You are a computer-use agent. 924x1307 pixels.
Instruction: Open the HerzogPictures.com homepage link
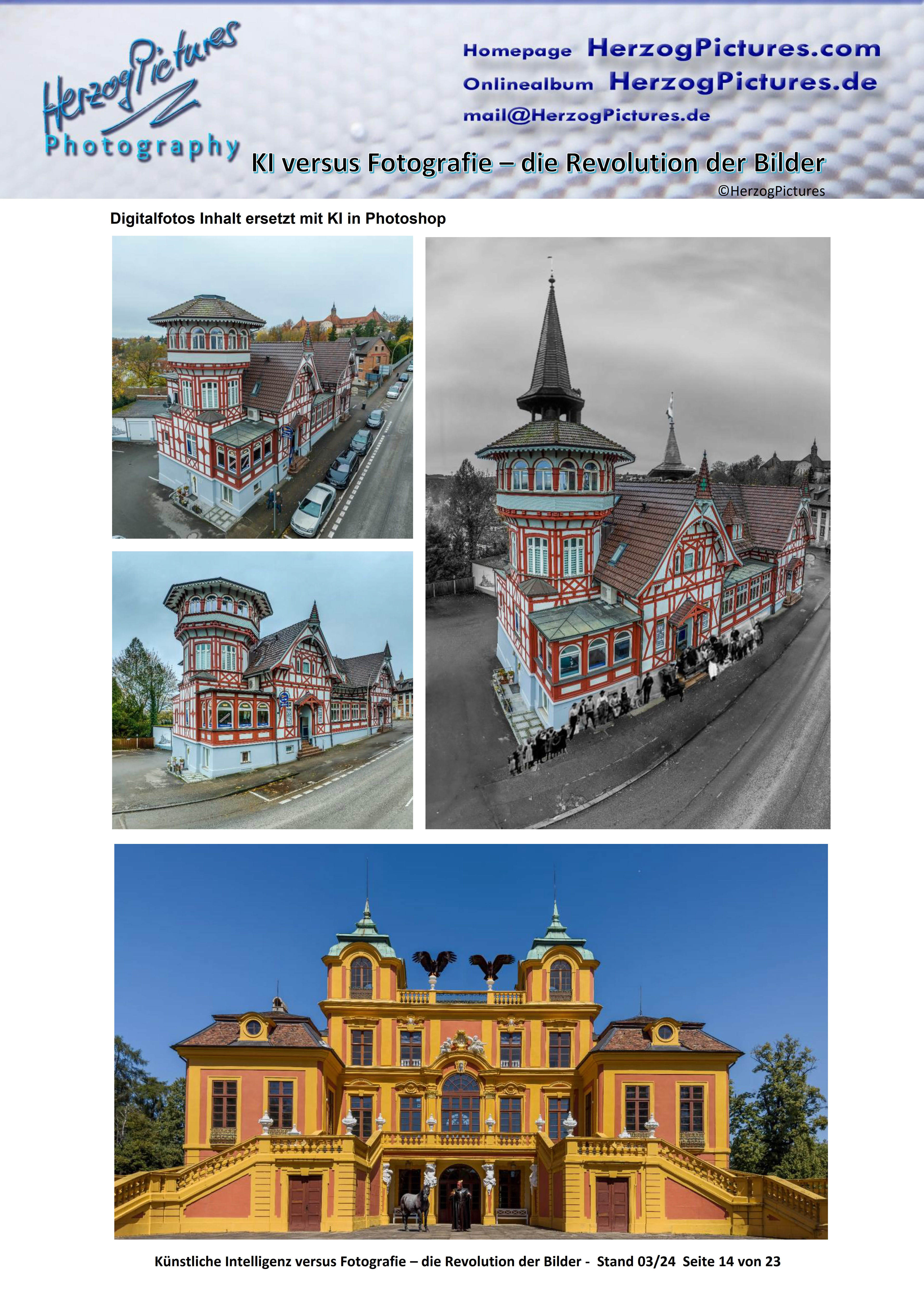[734, 48]
